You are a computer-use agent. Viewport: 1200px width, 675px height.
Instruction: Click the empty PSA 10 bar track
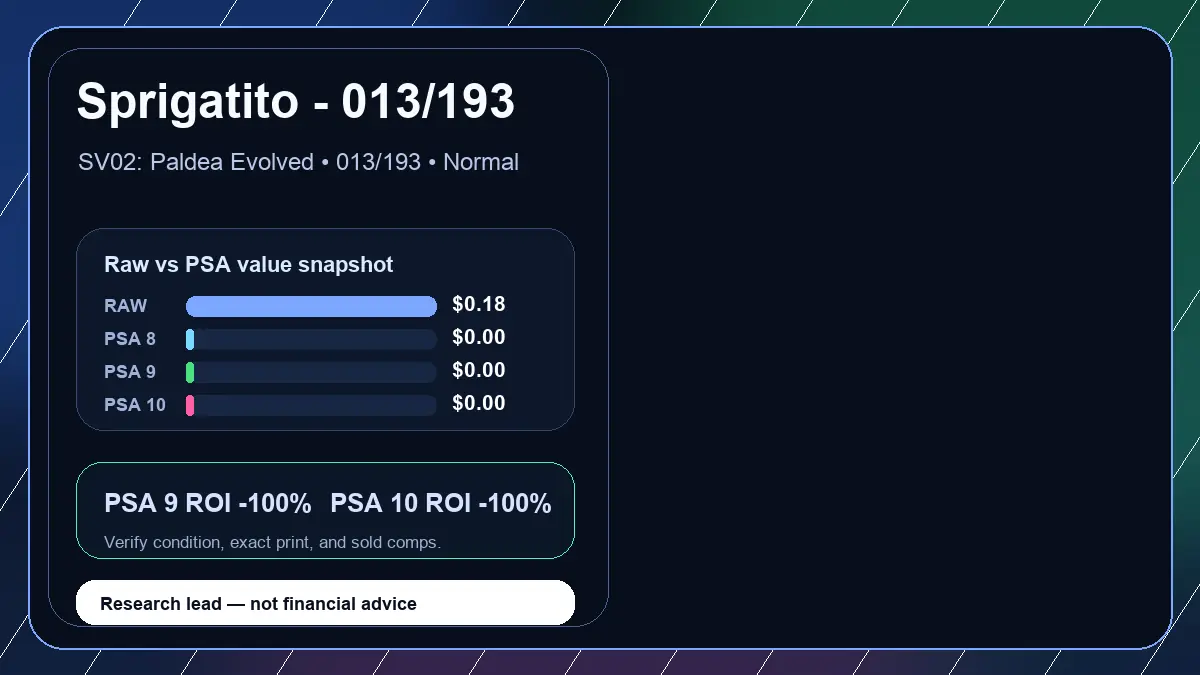pyautogui.click(x=311, y=405)
